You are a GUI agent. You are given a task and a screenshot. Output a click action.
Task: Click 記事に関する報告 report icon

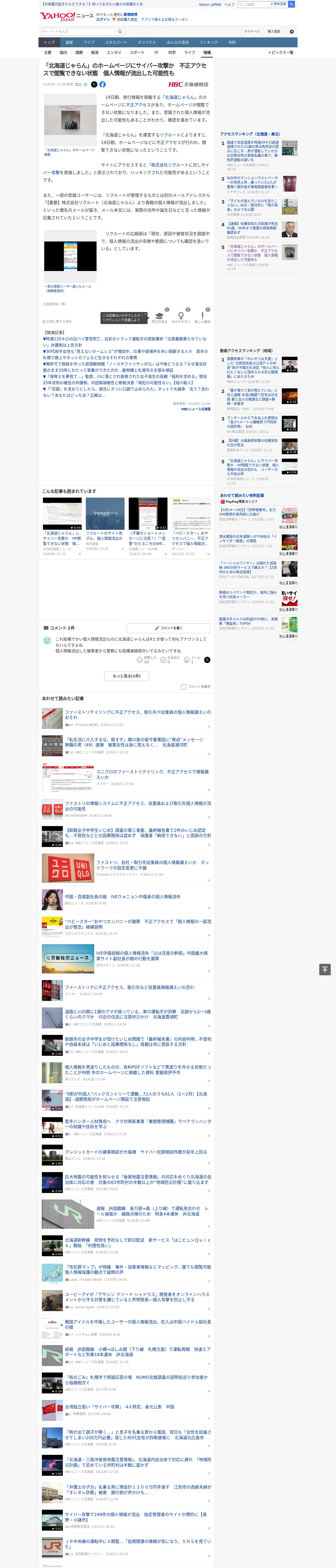tap(57, 321)
